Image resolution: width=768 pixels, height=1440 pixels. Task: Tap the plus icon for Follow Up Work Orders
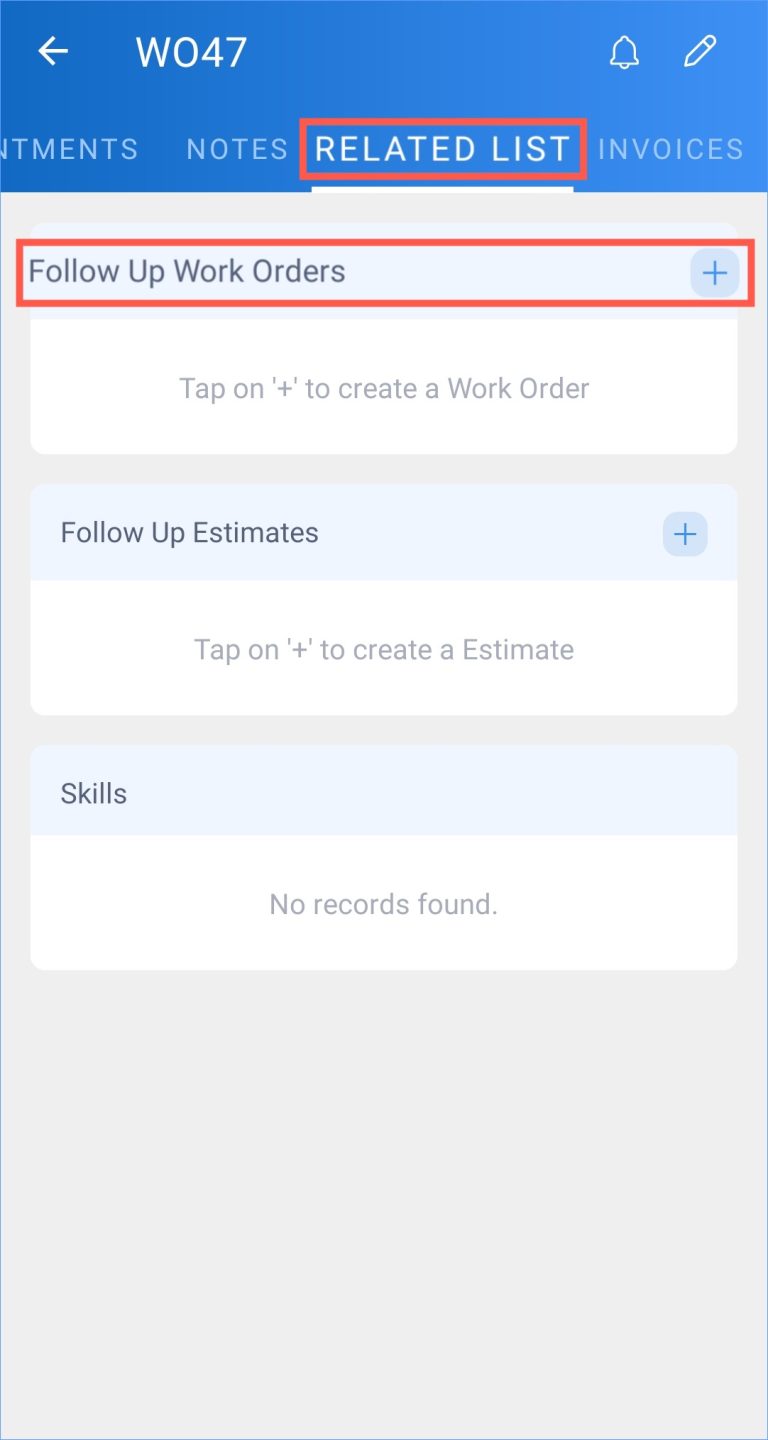click(x=714, y=272)
